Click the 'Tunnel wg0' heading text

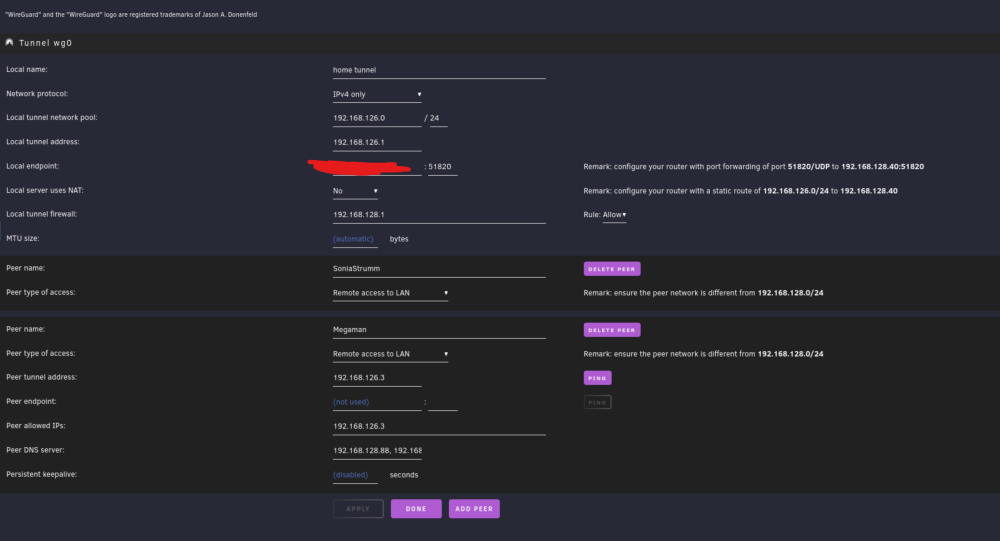pyautogui.click(x=45, y=43)
